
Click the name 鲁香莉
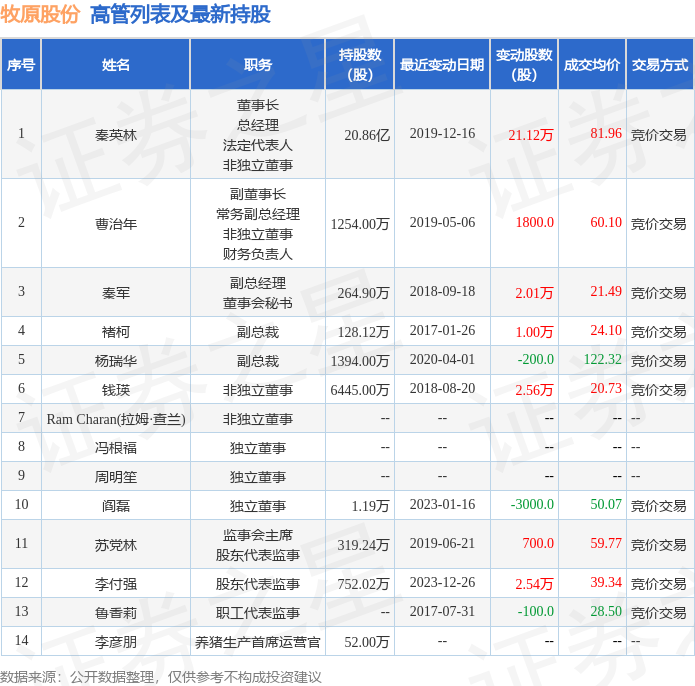tap(116, 613)
